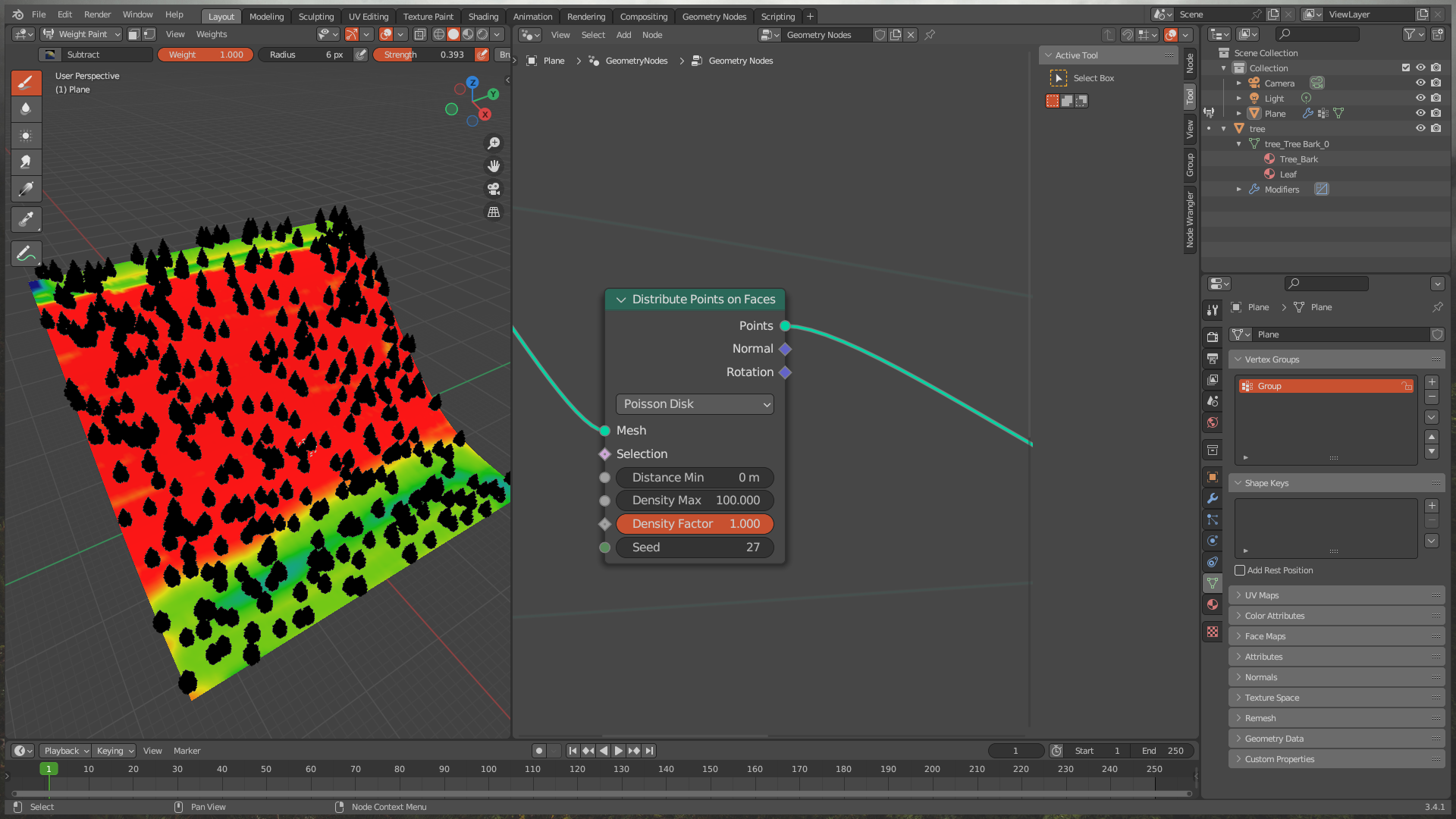The image size is (1456, 819).
Task: Toggle visibility eye for Camera
Action: point(1420,83)
